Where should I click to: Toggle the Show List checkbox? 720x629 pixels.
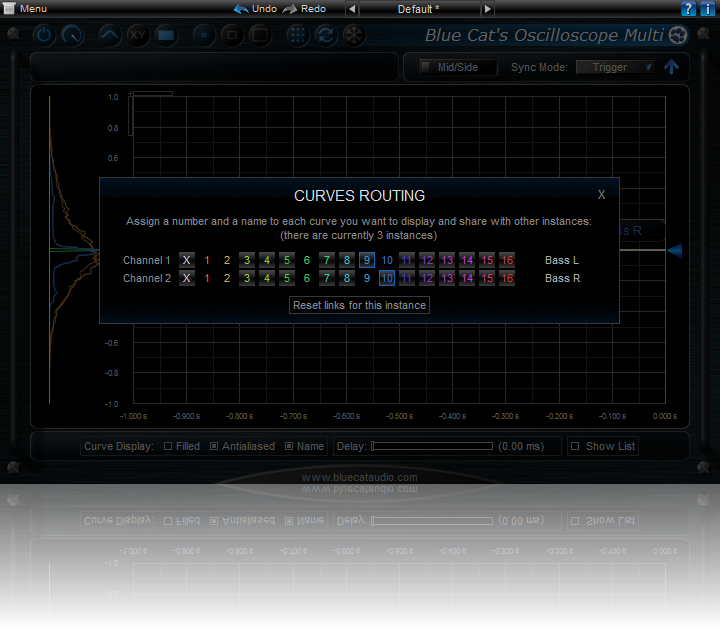[x=575, y=447]
